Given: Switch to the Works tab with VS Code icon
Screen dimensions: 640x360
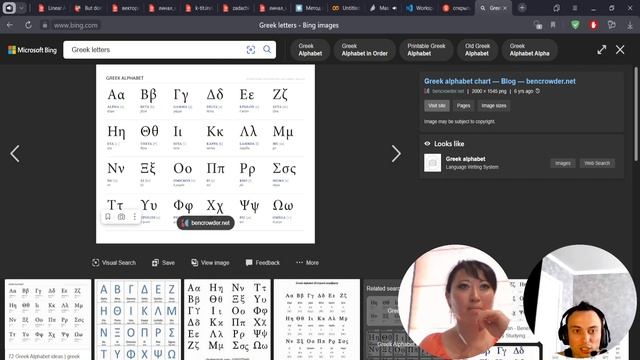Looking at the screenshot, I should tap(419, 8).
